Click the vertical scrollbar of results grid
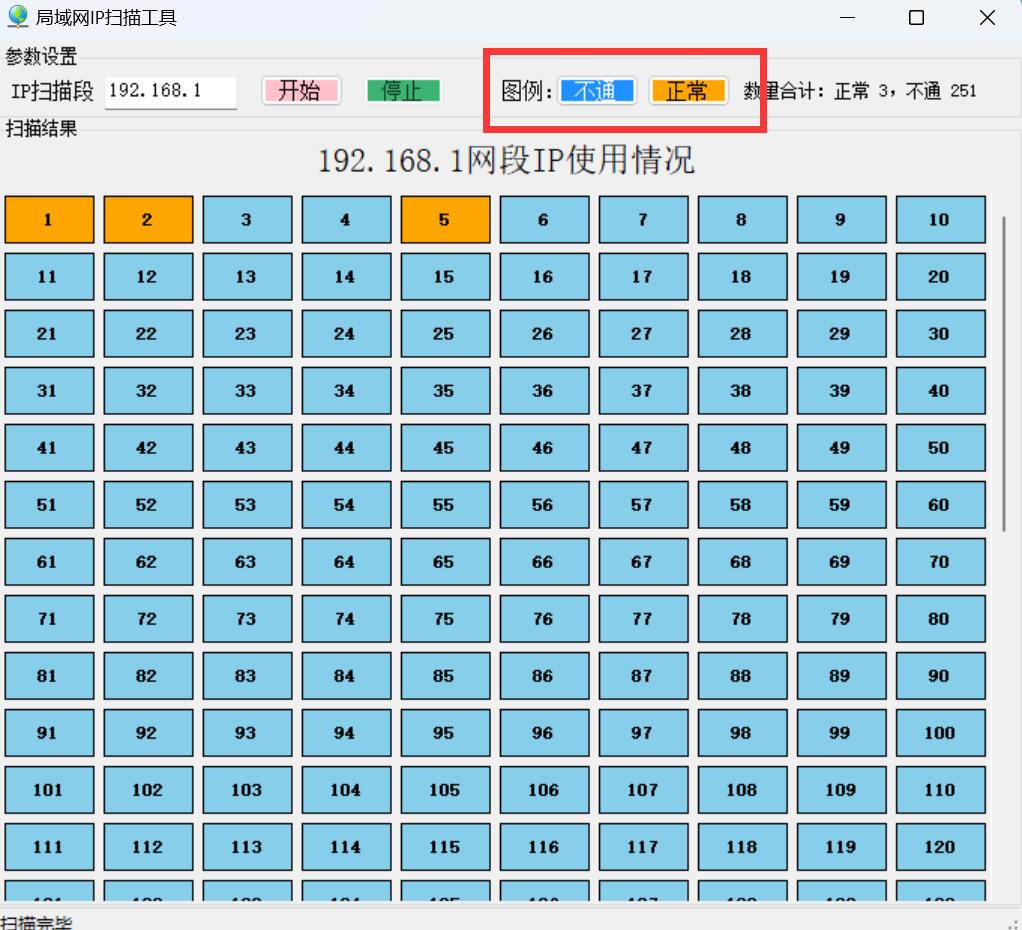The width and height of the screenshot is (1022, 930). coord(1004,370)
